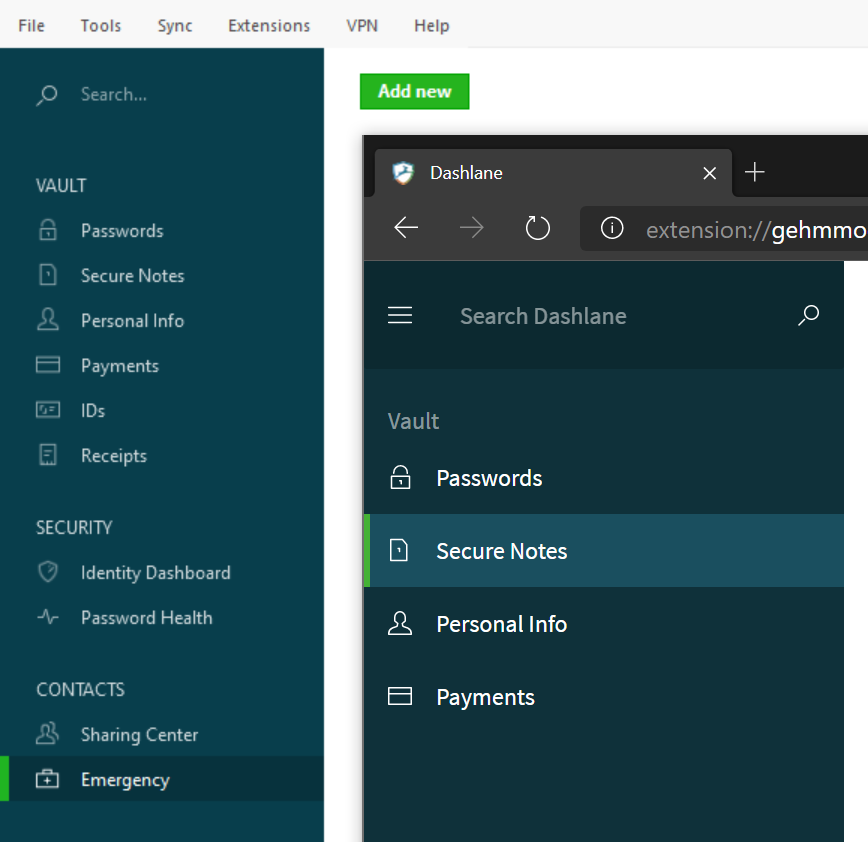
Task: Click the Secure Notes icon in desktop sidebar
Action: (47, 276)
